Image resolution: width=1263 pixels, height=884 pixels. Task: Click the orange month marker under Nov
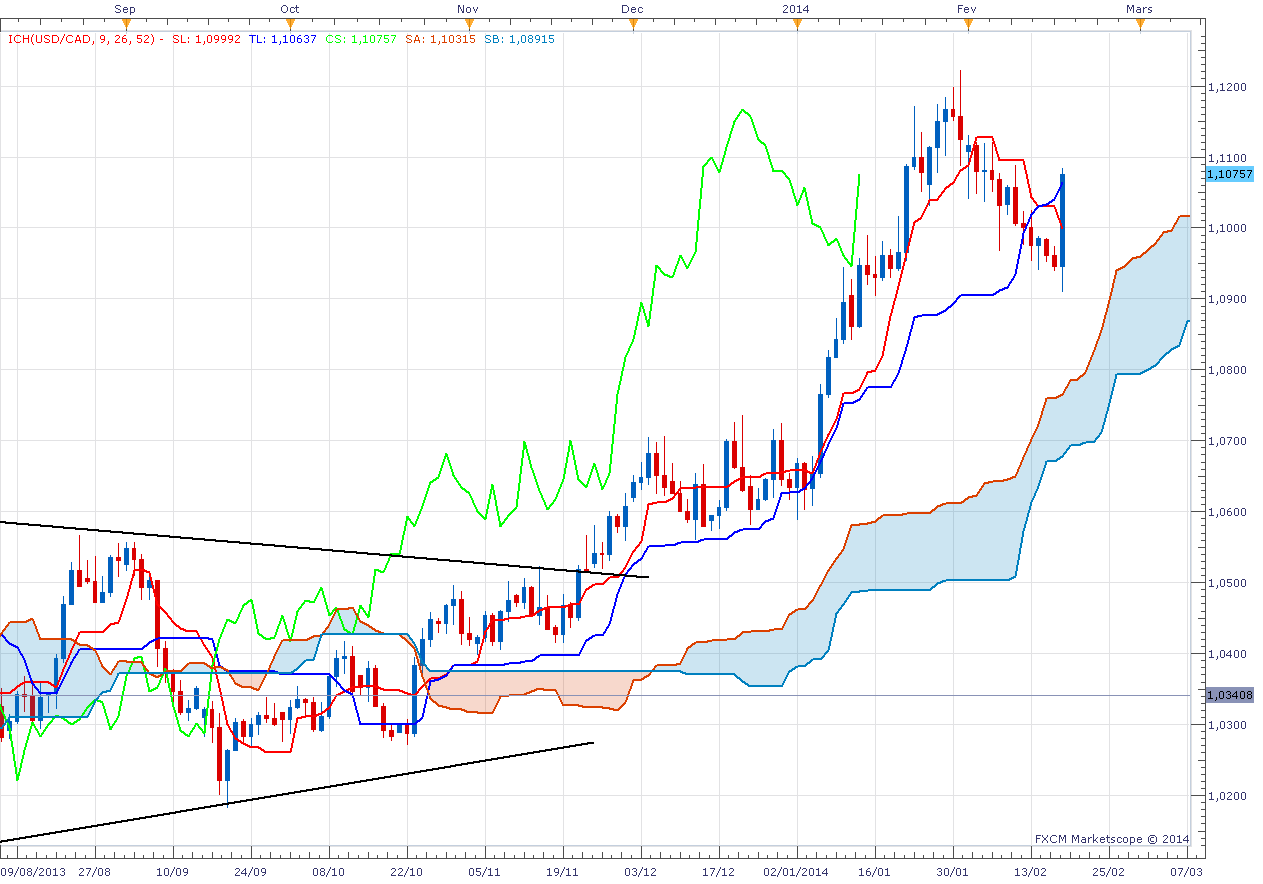[467, 24]
